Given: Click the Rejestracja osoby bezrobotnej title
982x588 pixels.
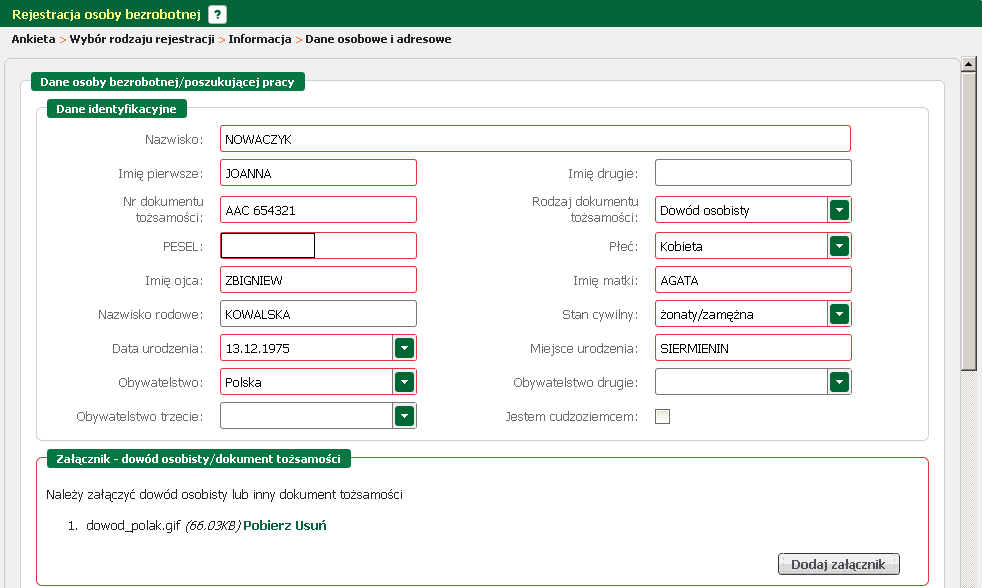Looking at the screenshot, I should click(106, 14).
